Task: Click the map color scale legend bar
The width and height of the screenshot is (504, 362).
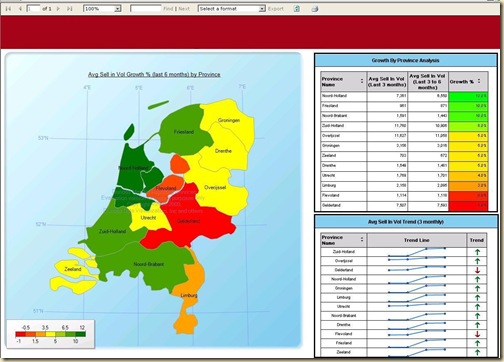Action: tap(51, 334)
